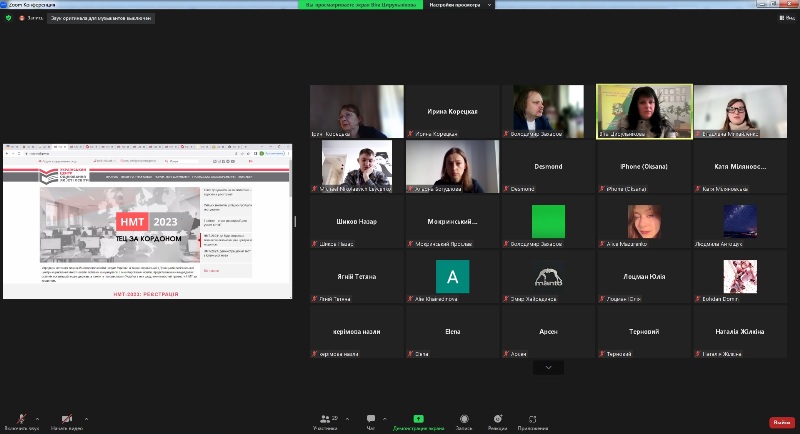Click the Катя Міляновс... participant tile
800x434 pixels.
click(740, 167)
